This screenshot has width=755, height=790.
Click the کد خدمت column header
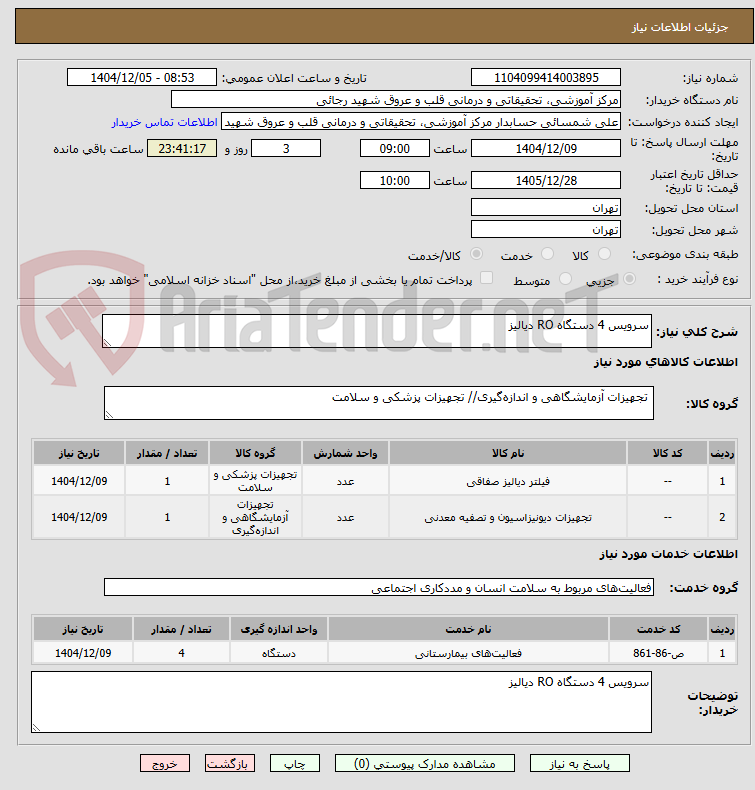coord(658,629)
